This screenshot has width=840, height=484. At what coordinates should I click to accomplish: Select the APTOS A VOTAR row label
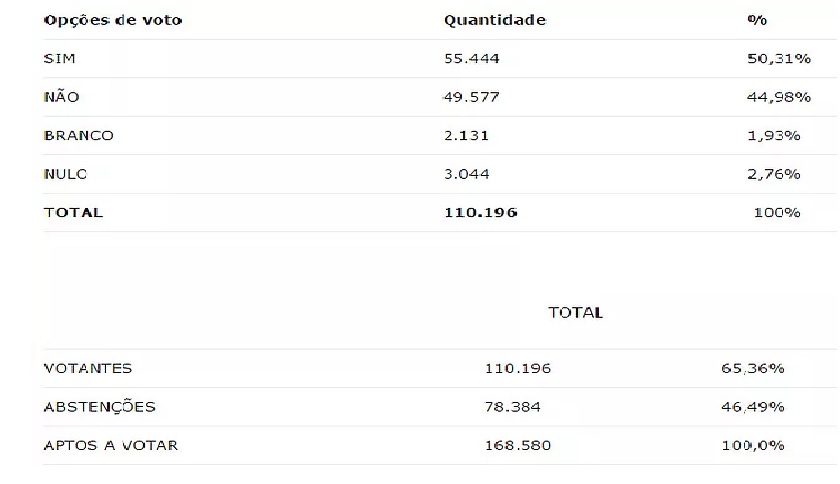(111, 445)
